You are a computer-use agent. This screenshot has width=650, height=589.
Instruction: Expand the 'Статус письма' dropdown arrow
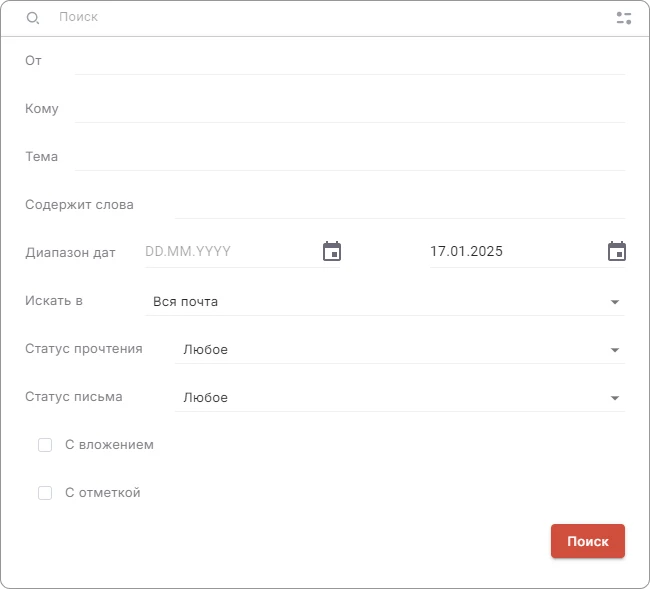(x=615, y=398)
